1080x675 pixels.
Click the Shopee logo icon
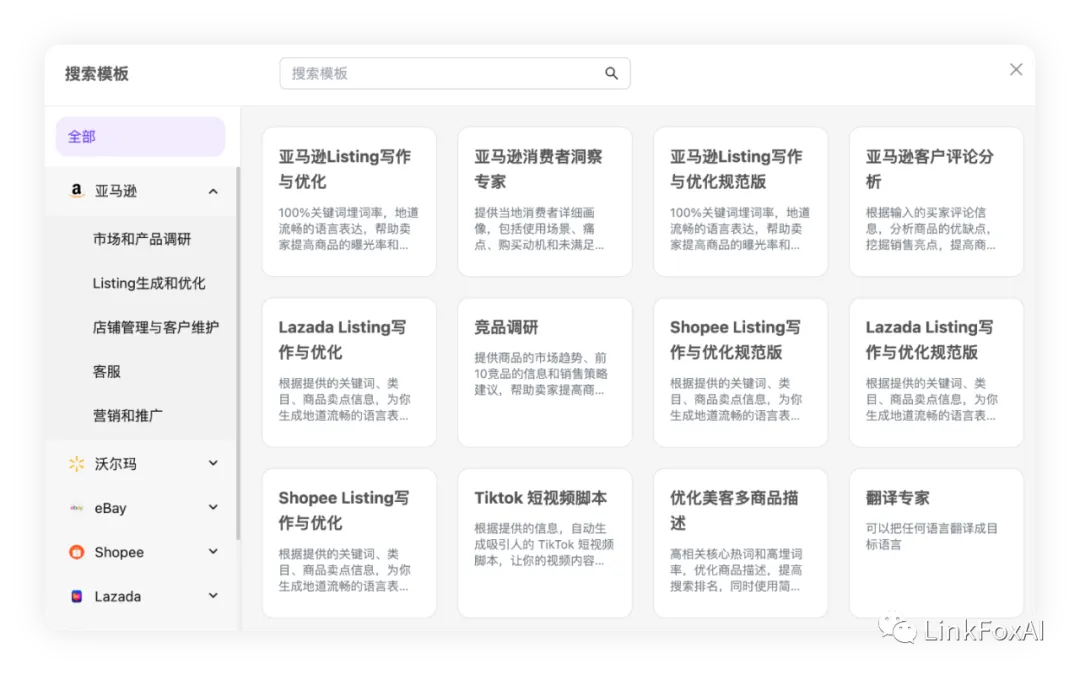[x=76, y=552]
